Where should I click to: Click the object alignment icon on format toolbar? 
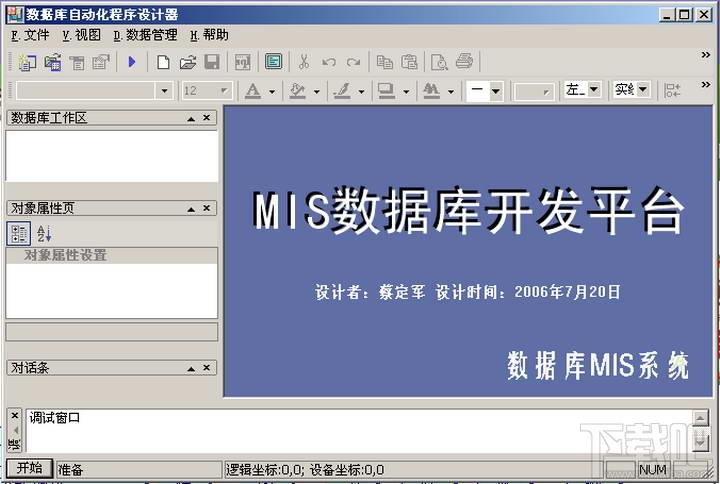673,90
